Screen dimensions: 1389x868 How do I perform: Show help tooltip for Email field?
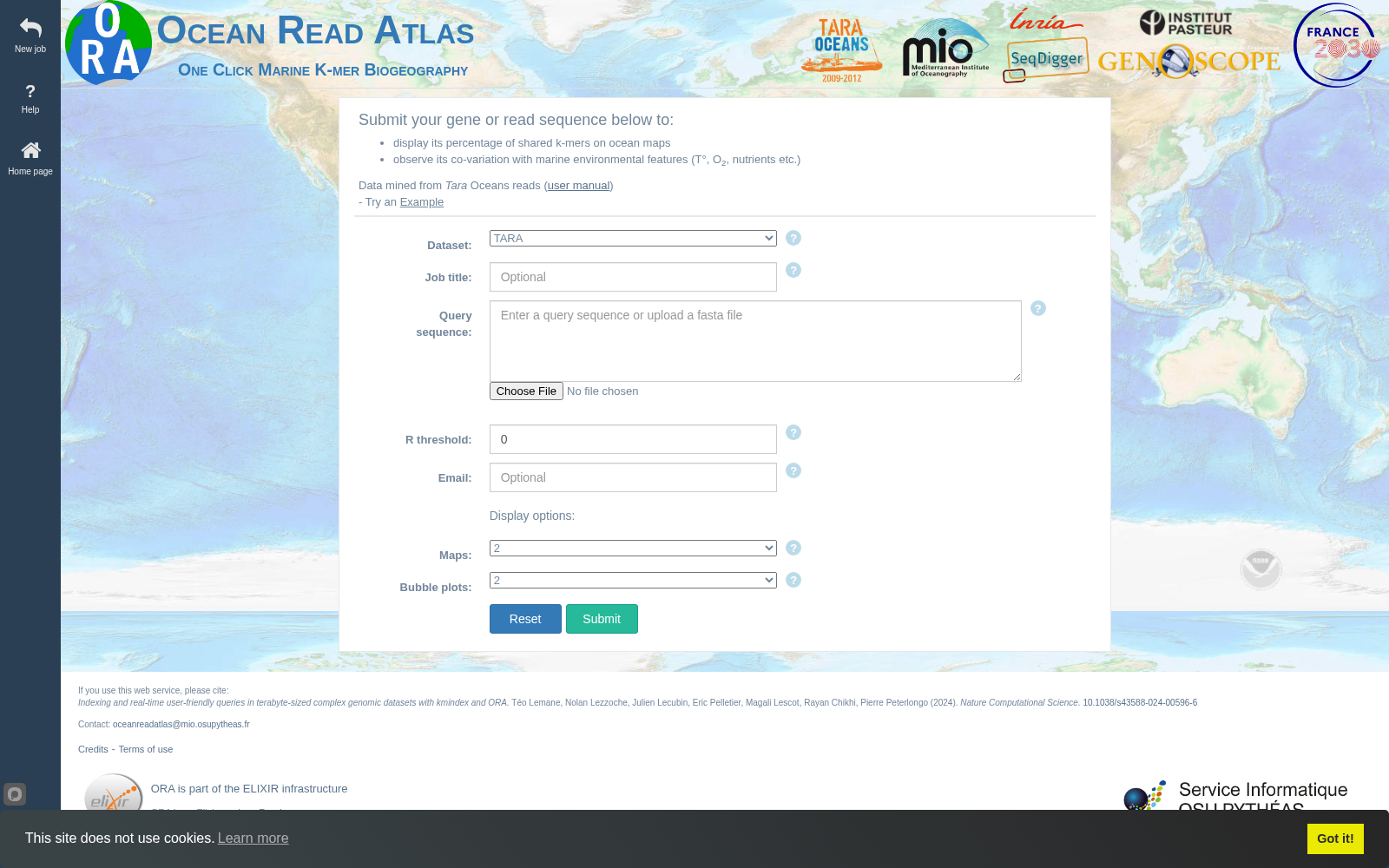(793, 470)
